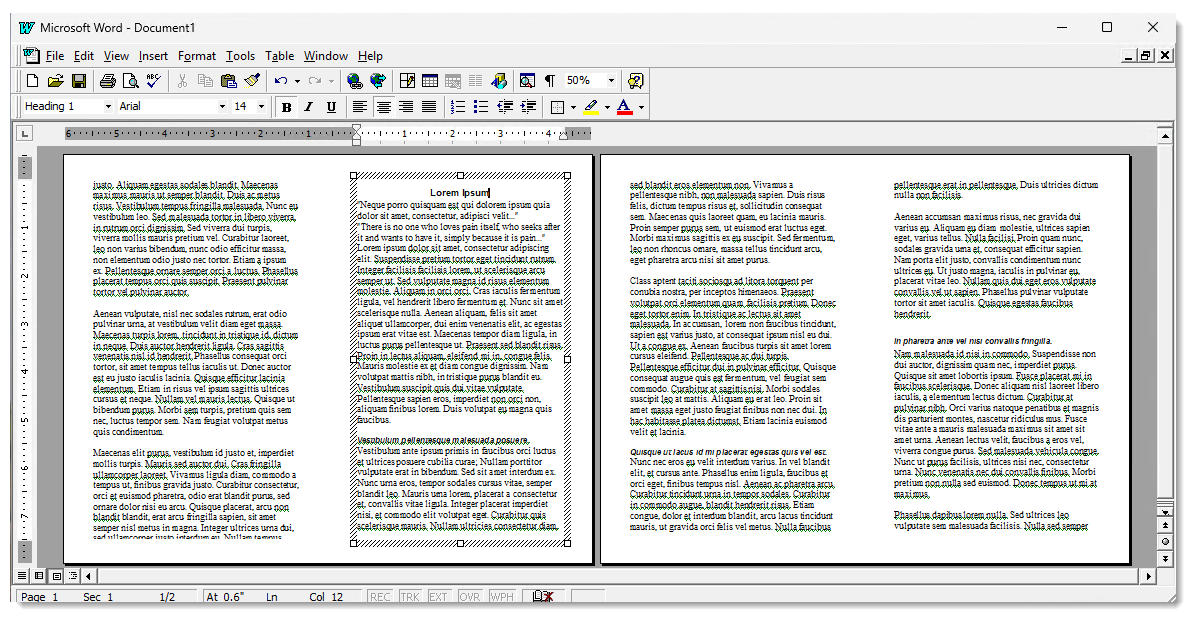Insert a Microsoft Excel worksheet
The image size is (1200, 630).
[452, 81]
